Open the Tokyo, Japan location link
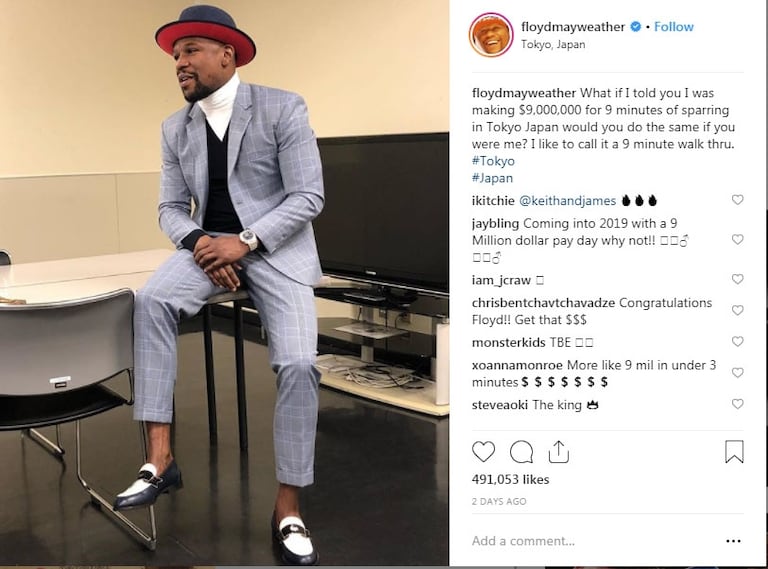768x569 pixels. tap(553, 45)
